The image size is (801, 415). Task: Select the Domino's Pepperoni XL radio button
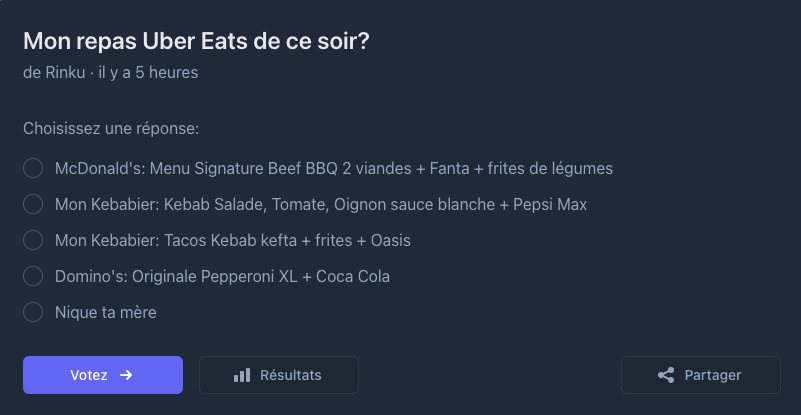click(x=33, y=276)
